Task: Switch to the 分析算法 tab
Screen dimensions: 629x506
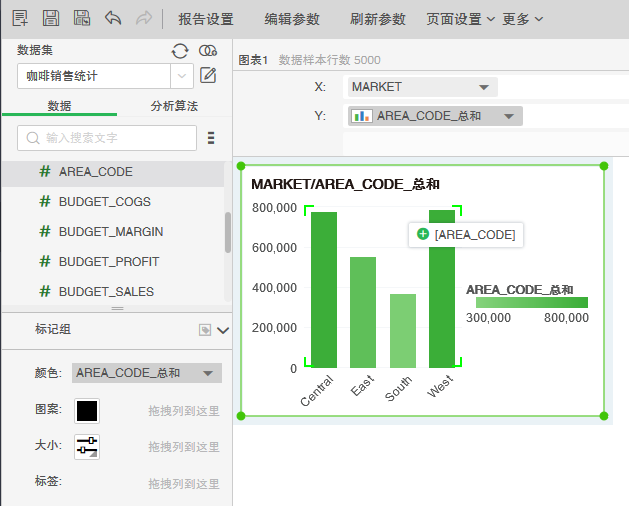Action: [174, 106]
